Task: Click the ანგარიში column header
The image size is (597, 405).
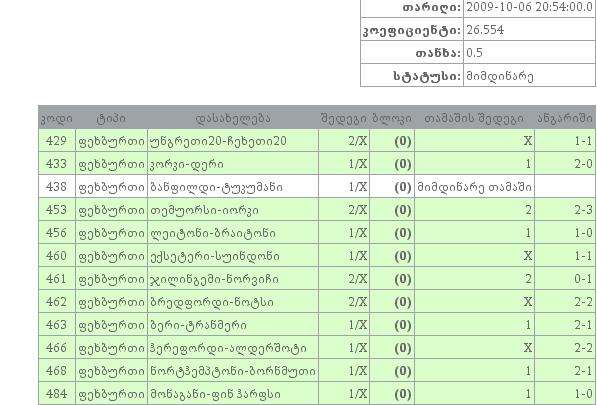Action: [565, 118]
